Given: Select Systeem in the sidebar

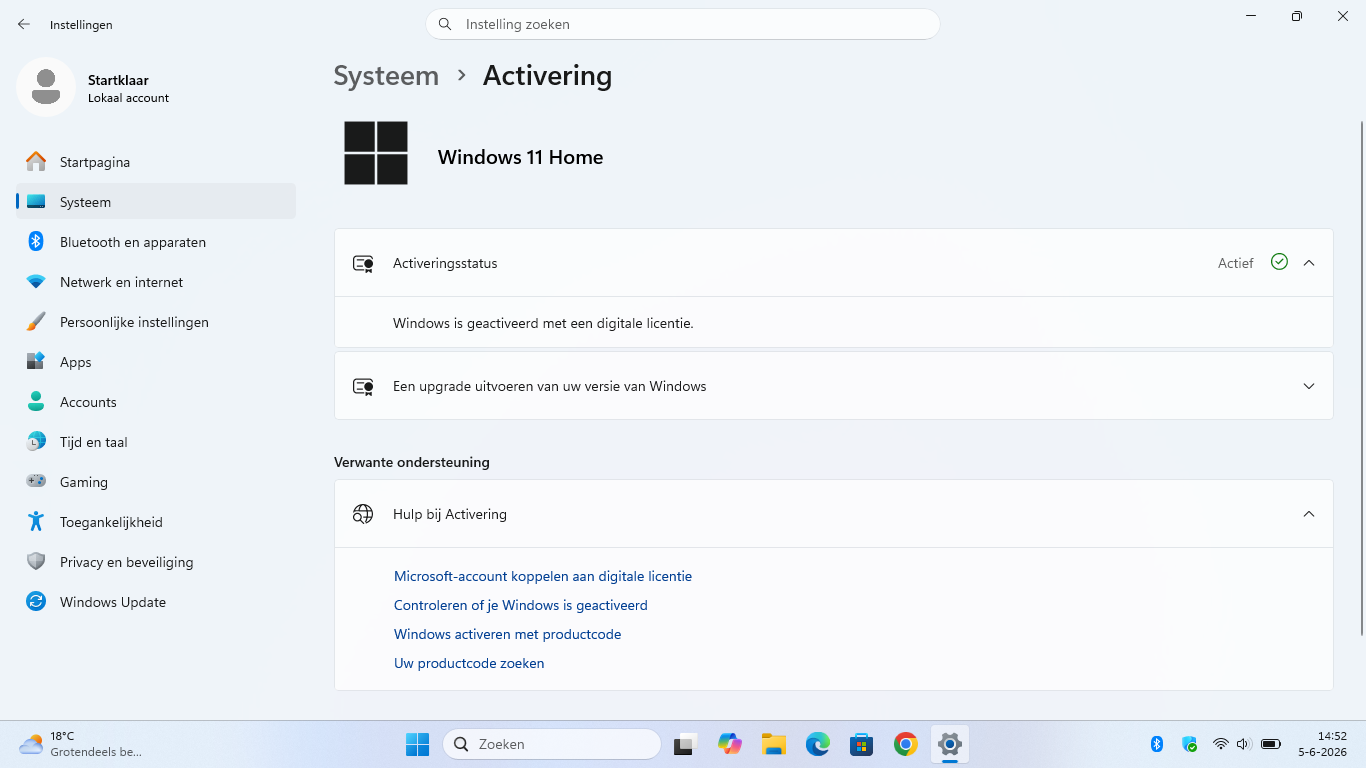Looking at the screenshot, I should [x=156, y=202].
